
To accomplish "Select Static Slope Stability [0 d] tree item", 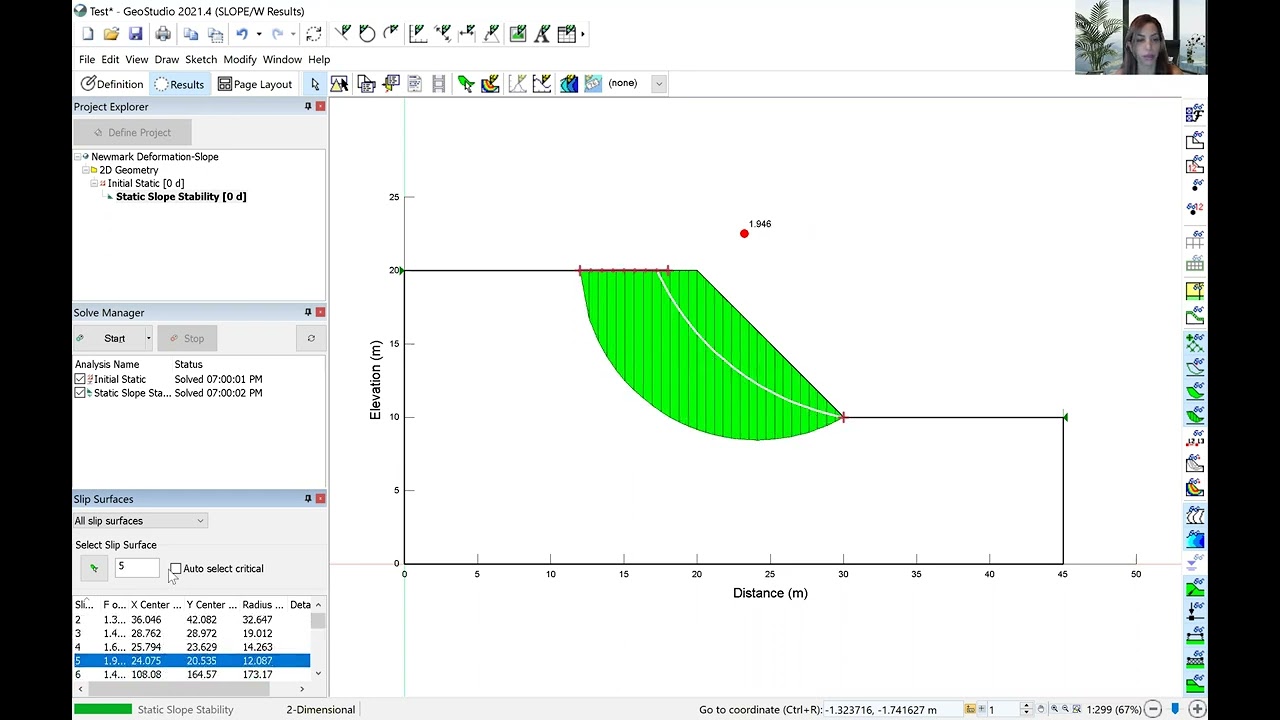I will coord(181,197).
